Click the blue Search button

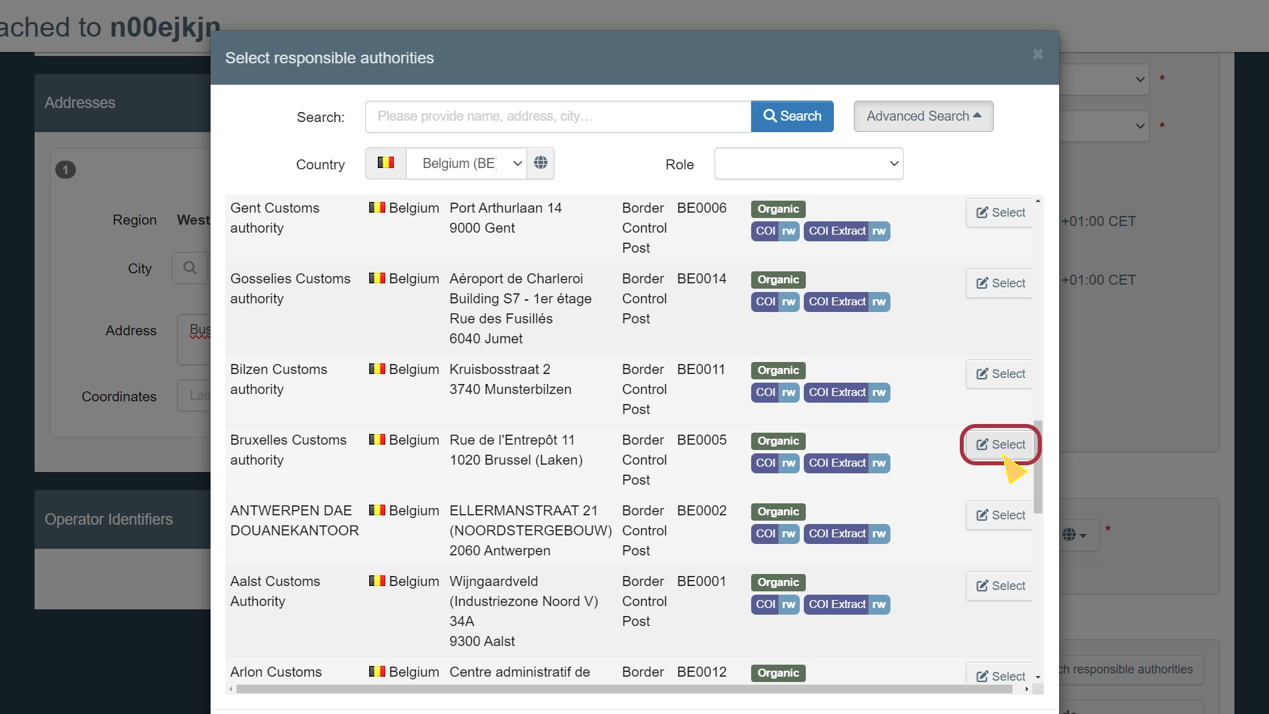pyautogui.click(x=792, y=116)
